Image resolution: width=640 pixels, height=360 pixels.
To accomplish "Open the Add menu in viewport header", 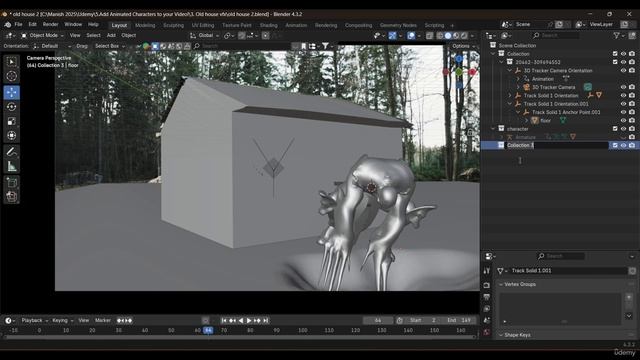I will pyautogui.click(x=111, y=36).
